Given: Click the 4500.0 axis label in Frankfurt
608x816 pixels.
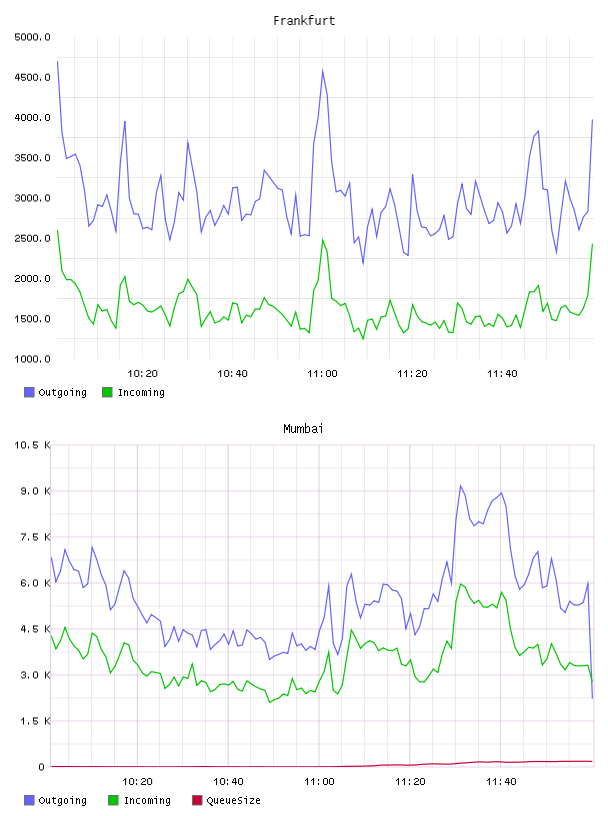Looking at the screenshot, I should coord(32,78).
